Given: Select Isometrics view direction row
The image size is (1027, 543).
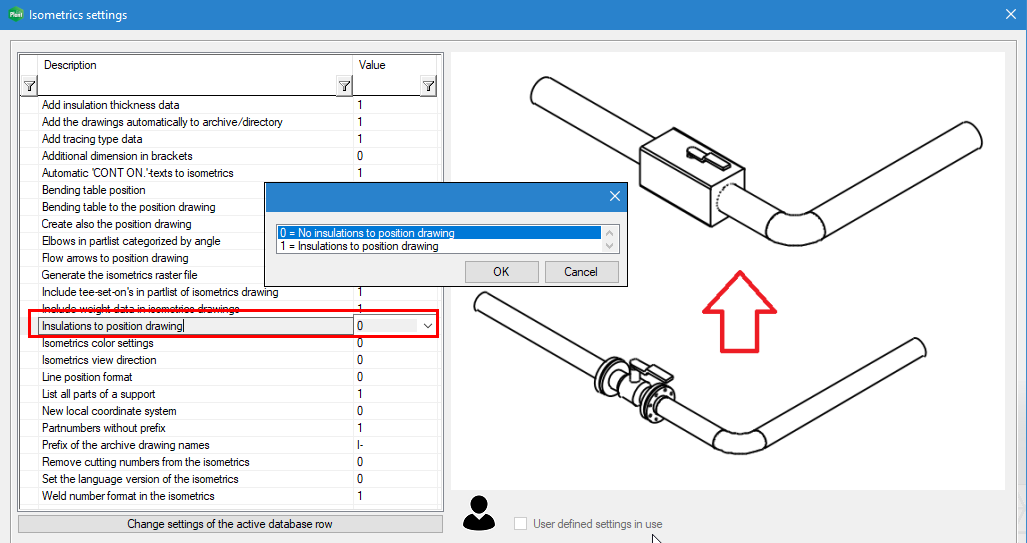Looking at the screenshot, I should click(x=229, y=360).
